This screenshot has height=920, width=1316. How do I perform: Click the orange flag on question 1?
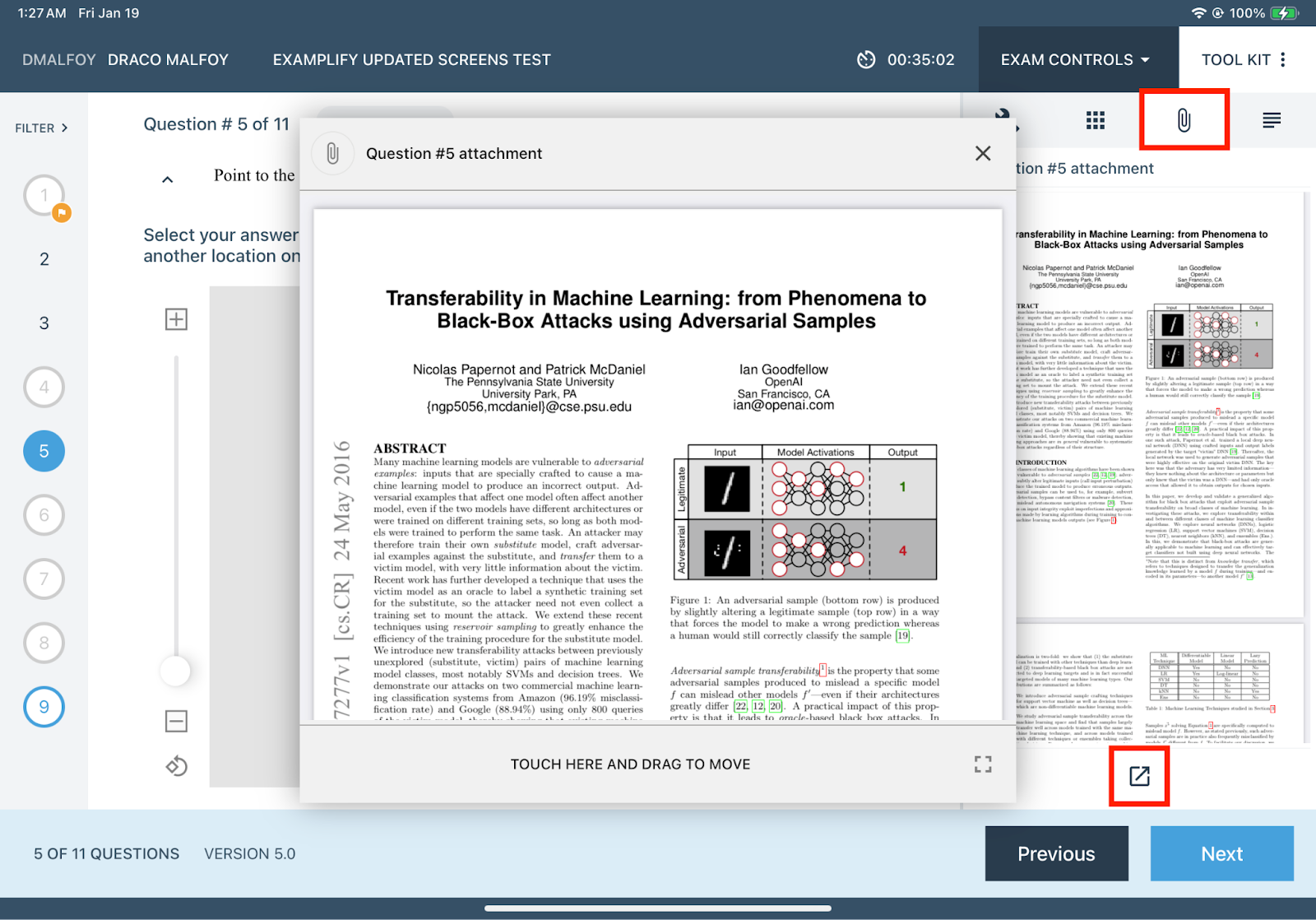click(x=62, y=213)
